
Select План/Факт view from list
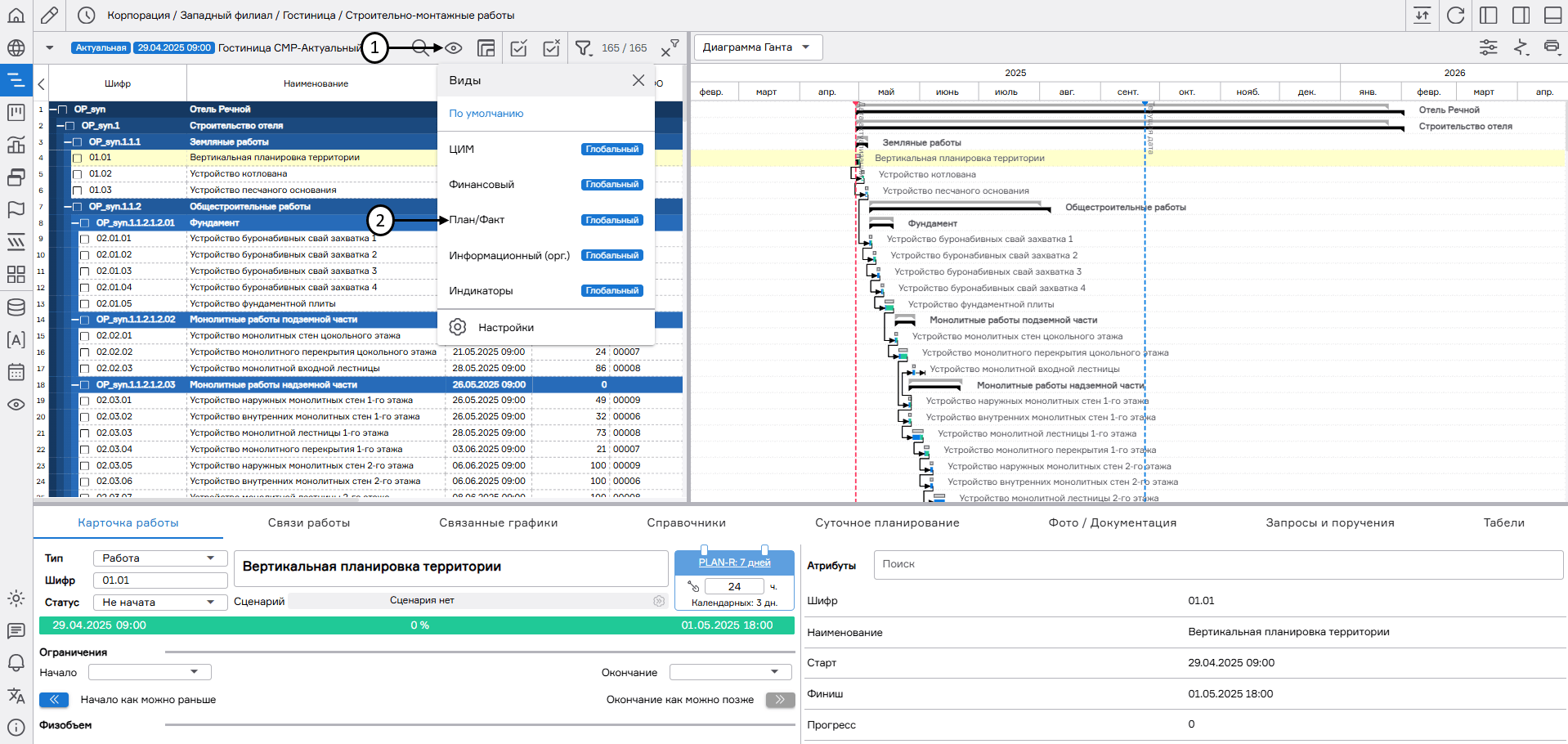tap(477, 220)
